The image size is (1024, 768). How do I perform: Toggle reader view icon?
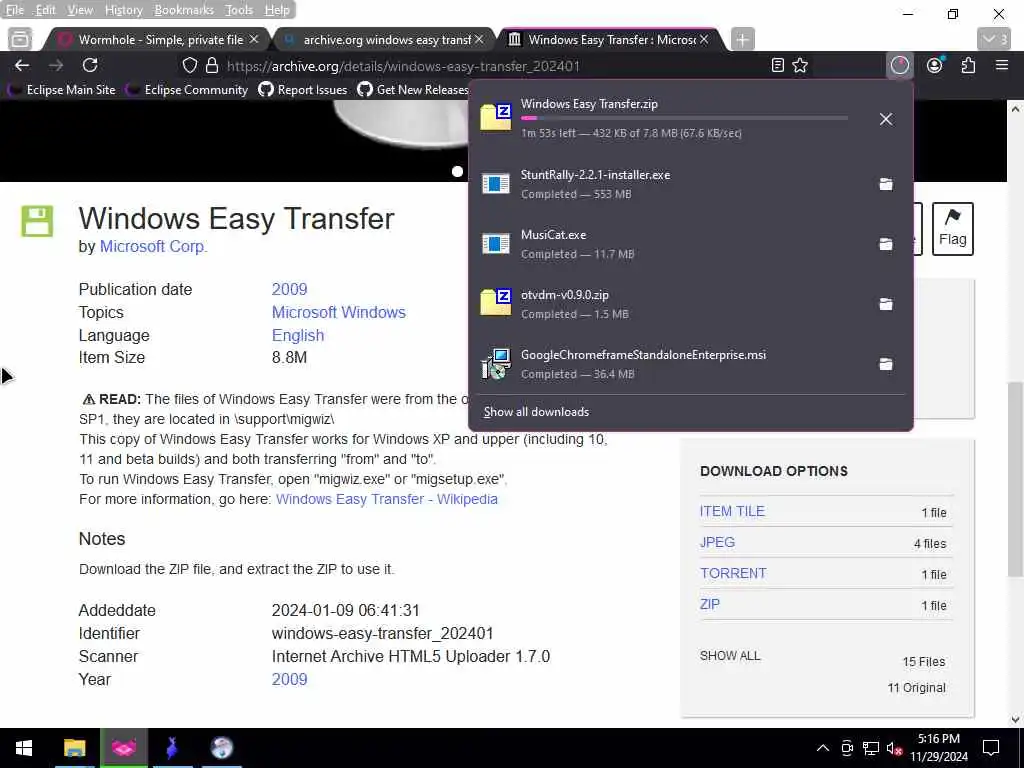(x=777, y=65)
